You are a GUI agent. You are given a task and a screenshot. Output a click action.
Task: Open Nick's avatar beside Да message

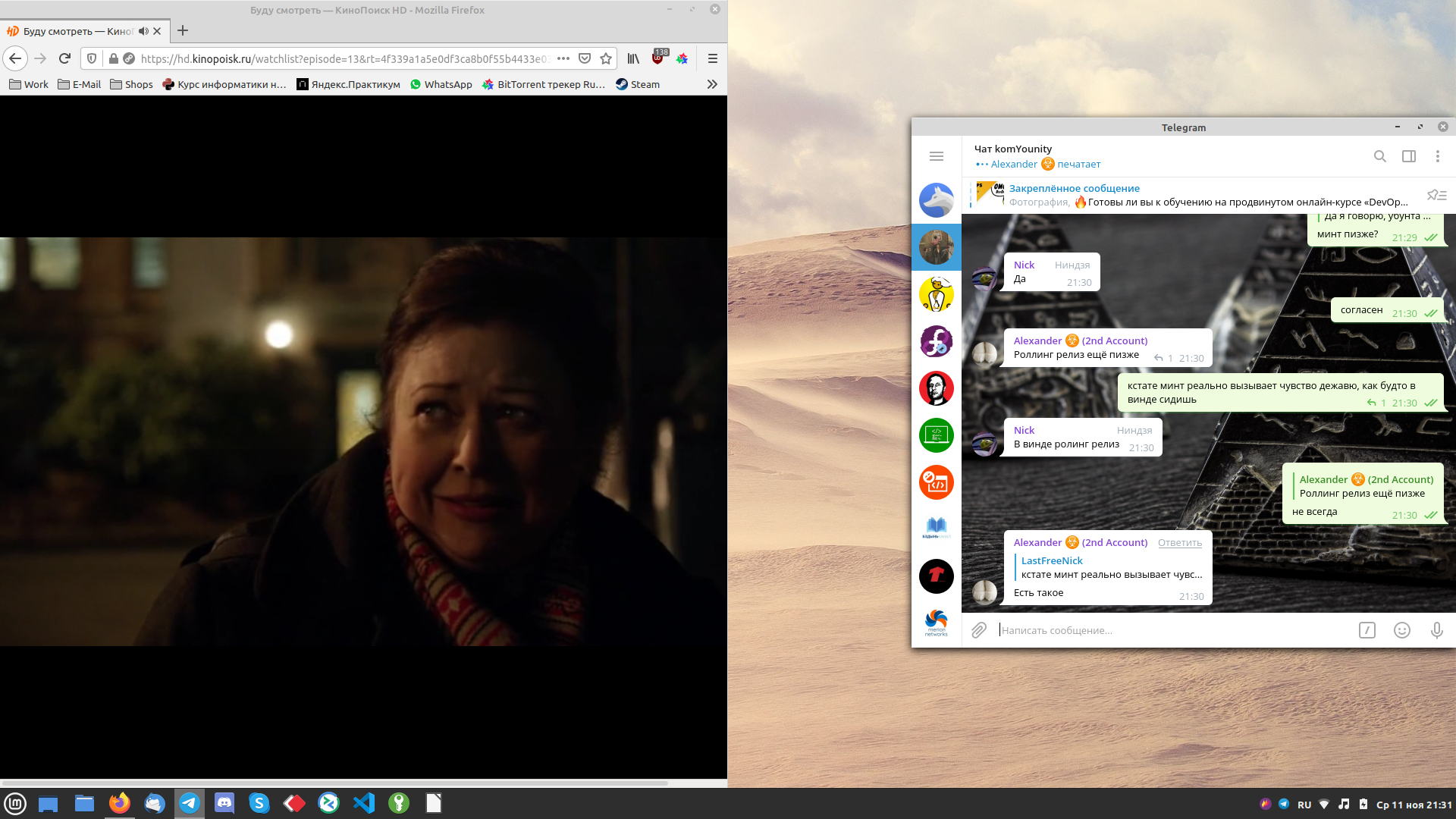985,279
